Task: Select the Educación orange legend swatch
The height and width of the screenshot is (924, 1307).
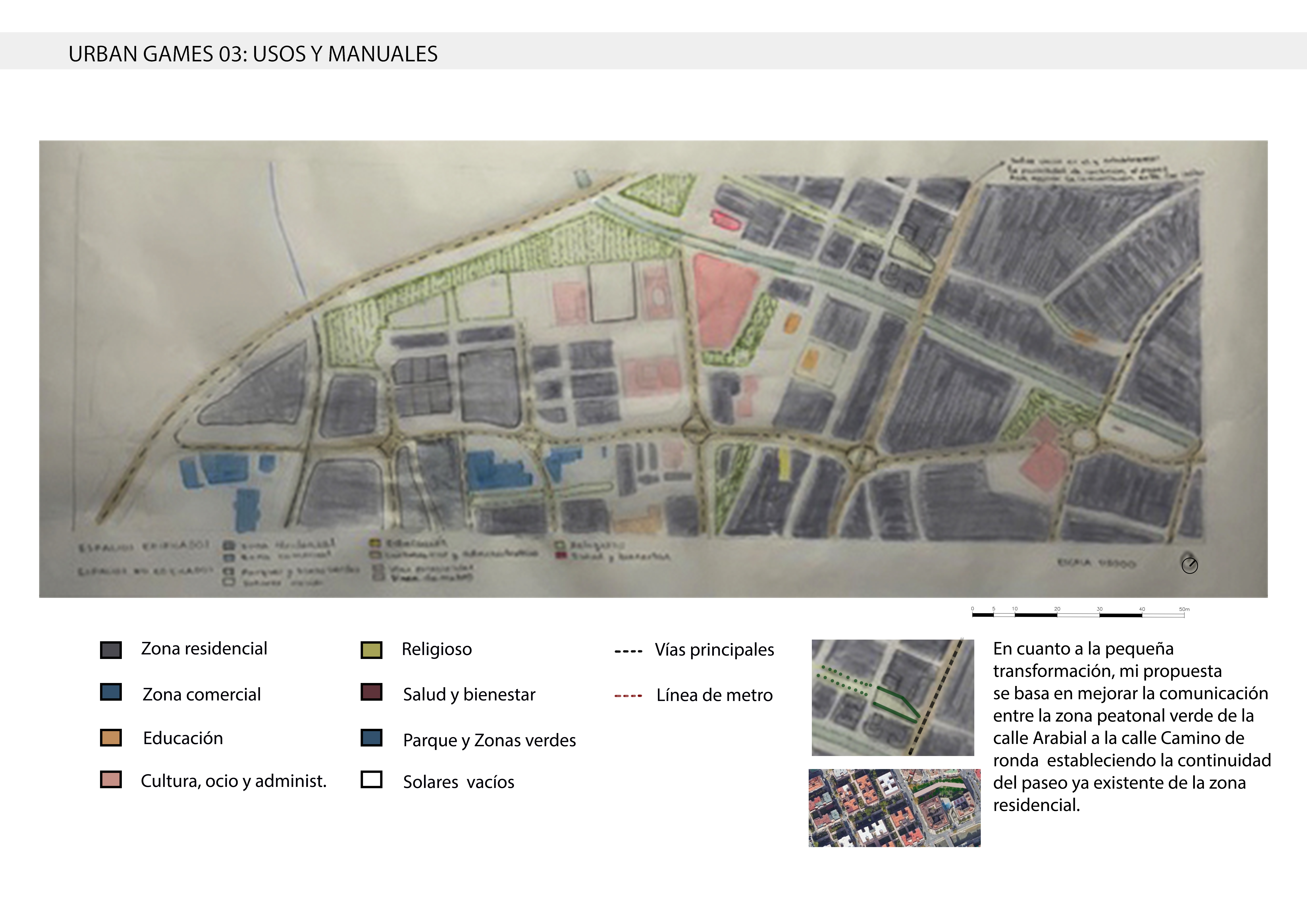Action: [x=111, y=738]
